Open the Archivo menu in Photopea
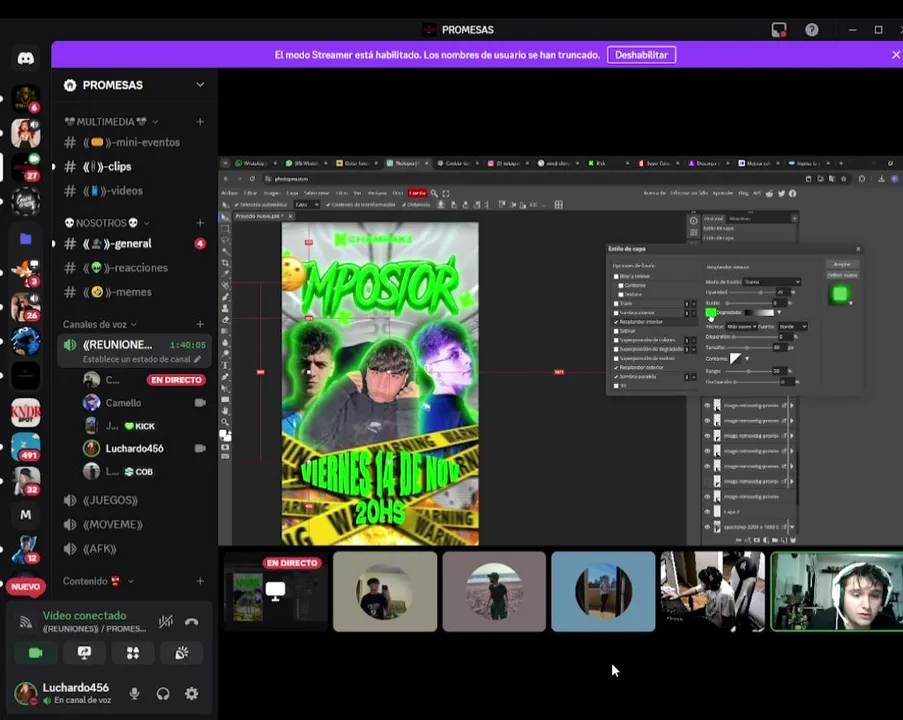Viewport: 903px width, 720px height. pos(230,193)
